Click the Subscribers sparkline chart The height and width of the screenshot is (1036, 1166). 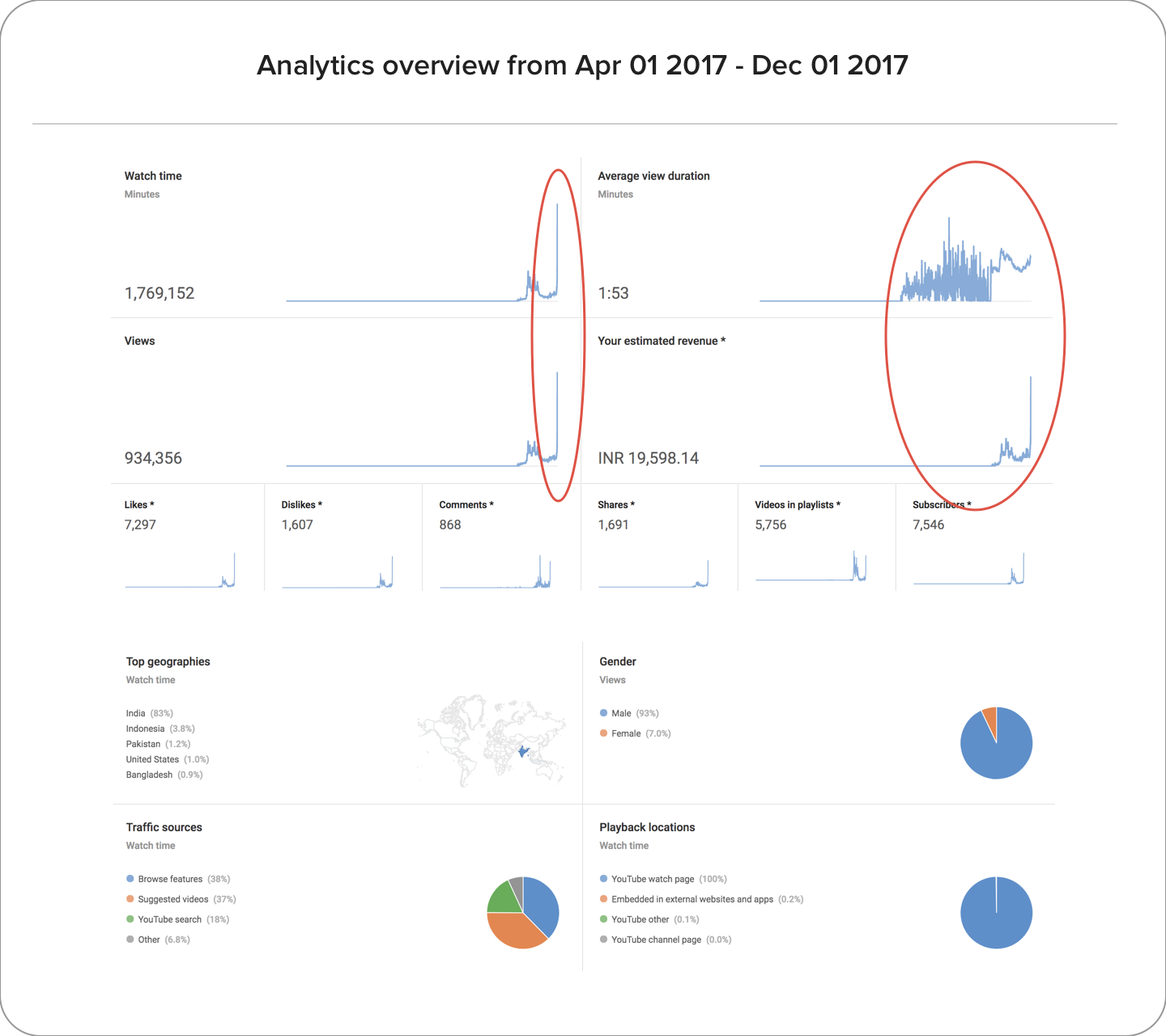(968, 568)
